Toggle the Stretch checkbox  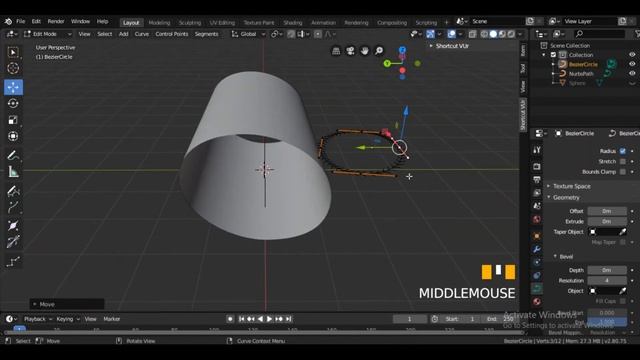tap(622, 161)
